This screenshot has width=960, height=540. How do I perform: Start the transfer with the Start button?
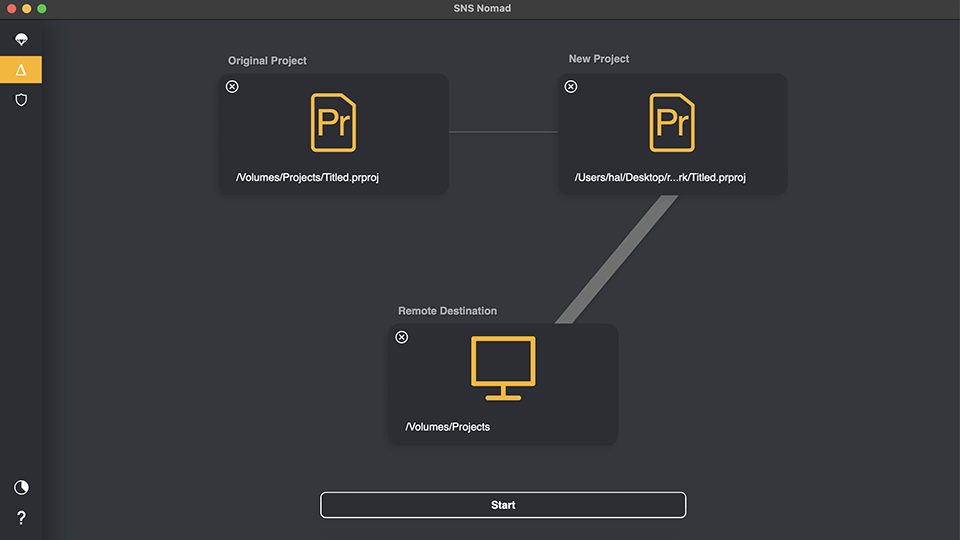click(x=503, y=505)
